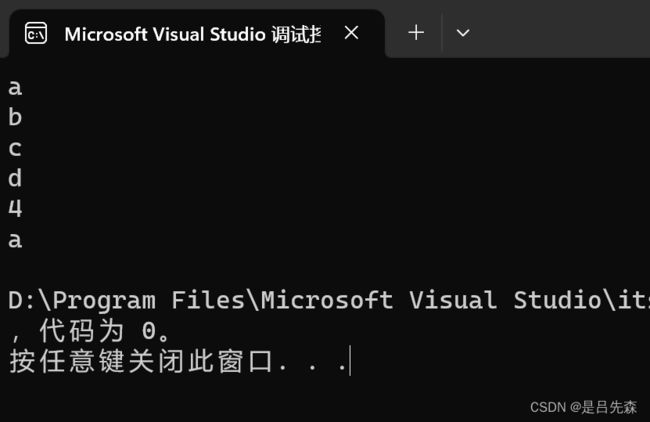Image resolution: width=650 pixels, height=422 pixels.
Task: Click the last 'a' output line
Action: pyautogui.click(x=15, y=240)
